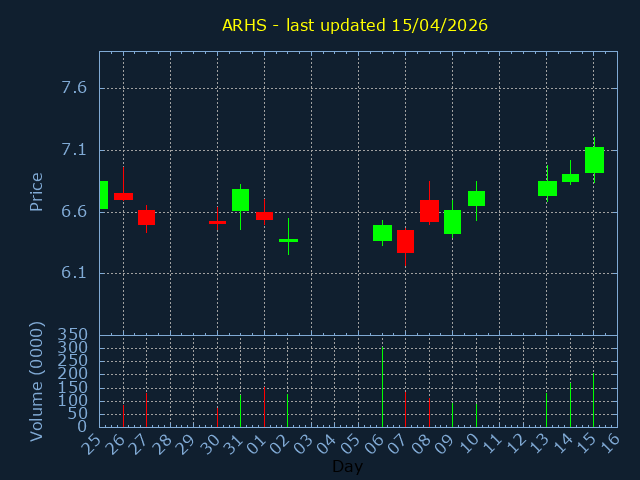Select the flat red candle on day 30
Viewport: 640px width, 480px height.
(217, 222)
